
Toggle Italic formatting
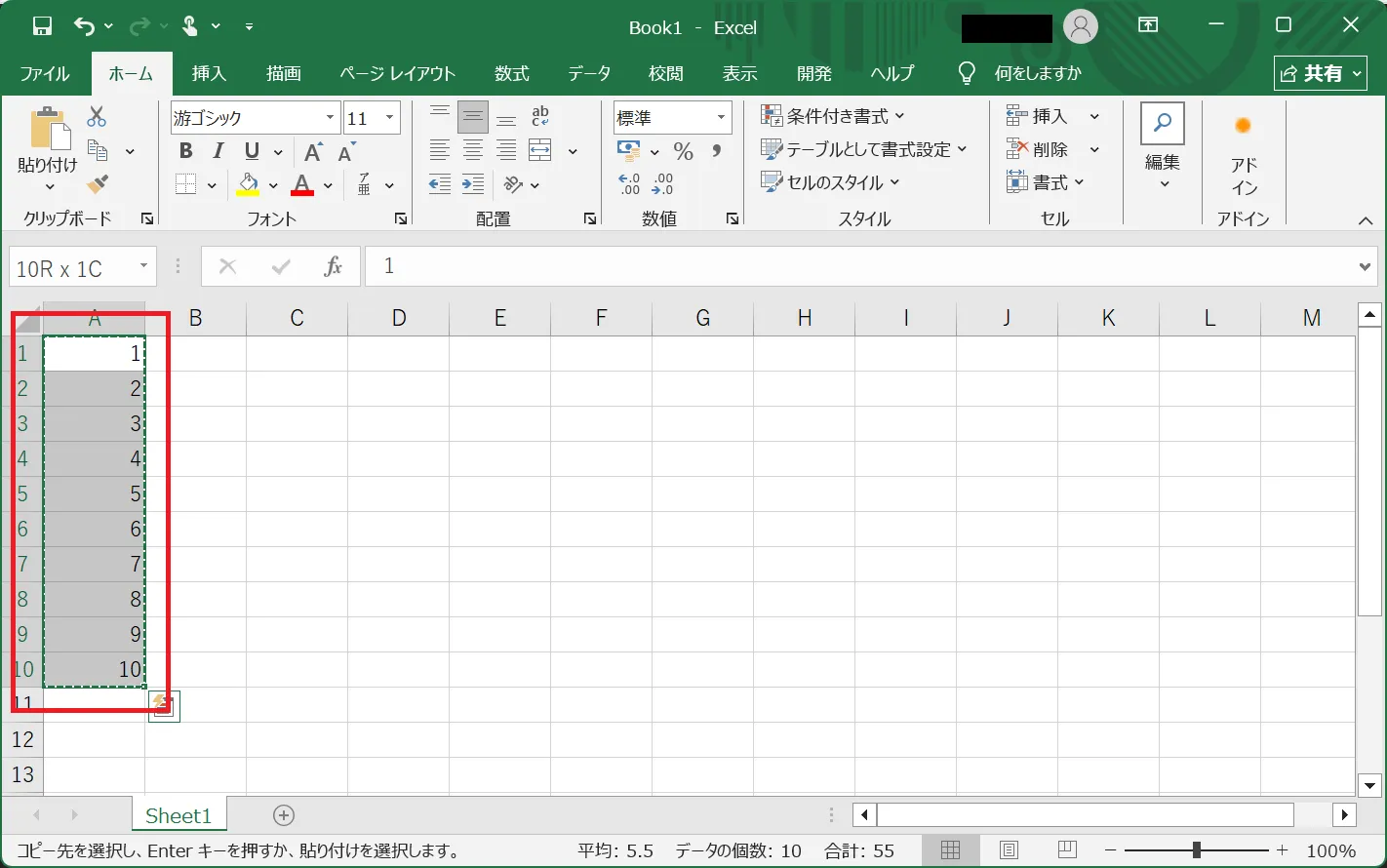[x=218, y=151]
